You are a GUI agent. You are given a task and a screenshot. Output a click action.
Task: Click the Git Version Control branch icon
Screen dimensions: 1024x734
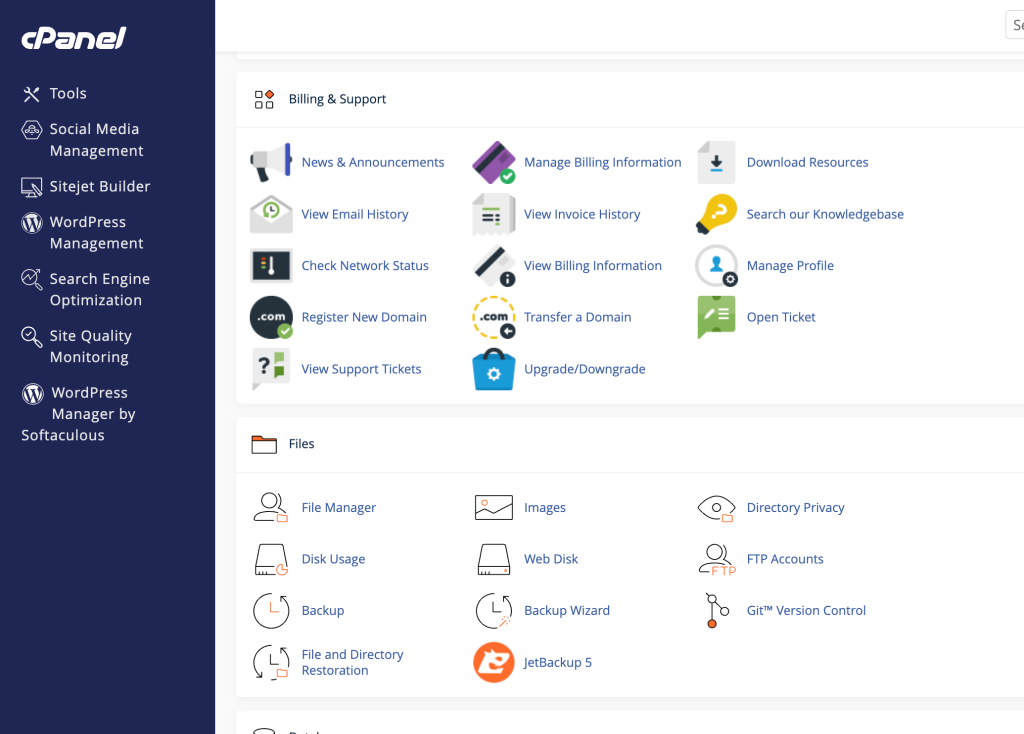coord(716,611)
